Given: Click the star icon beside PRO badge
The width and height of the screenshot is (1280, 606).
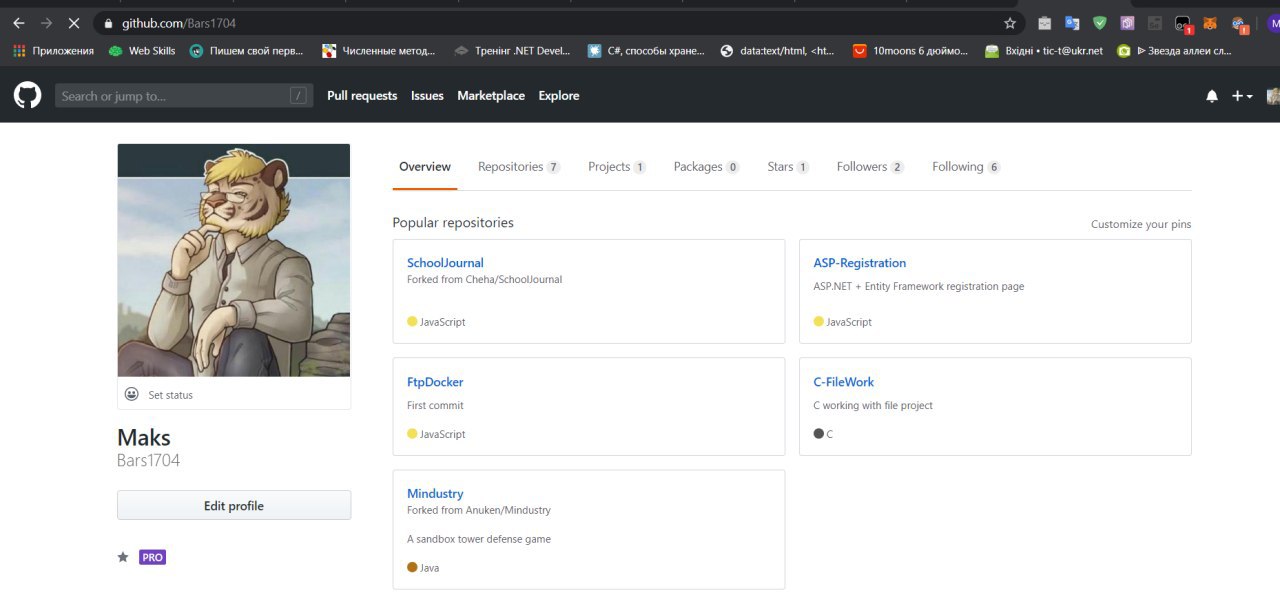Looking at the screenshot, I should point(123,557).
